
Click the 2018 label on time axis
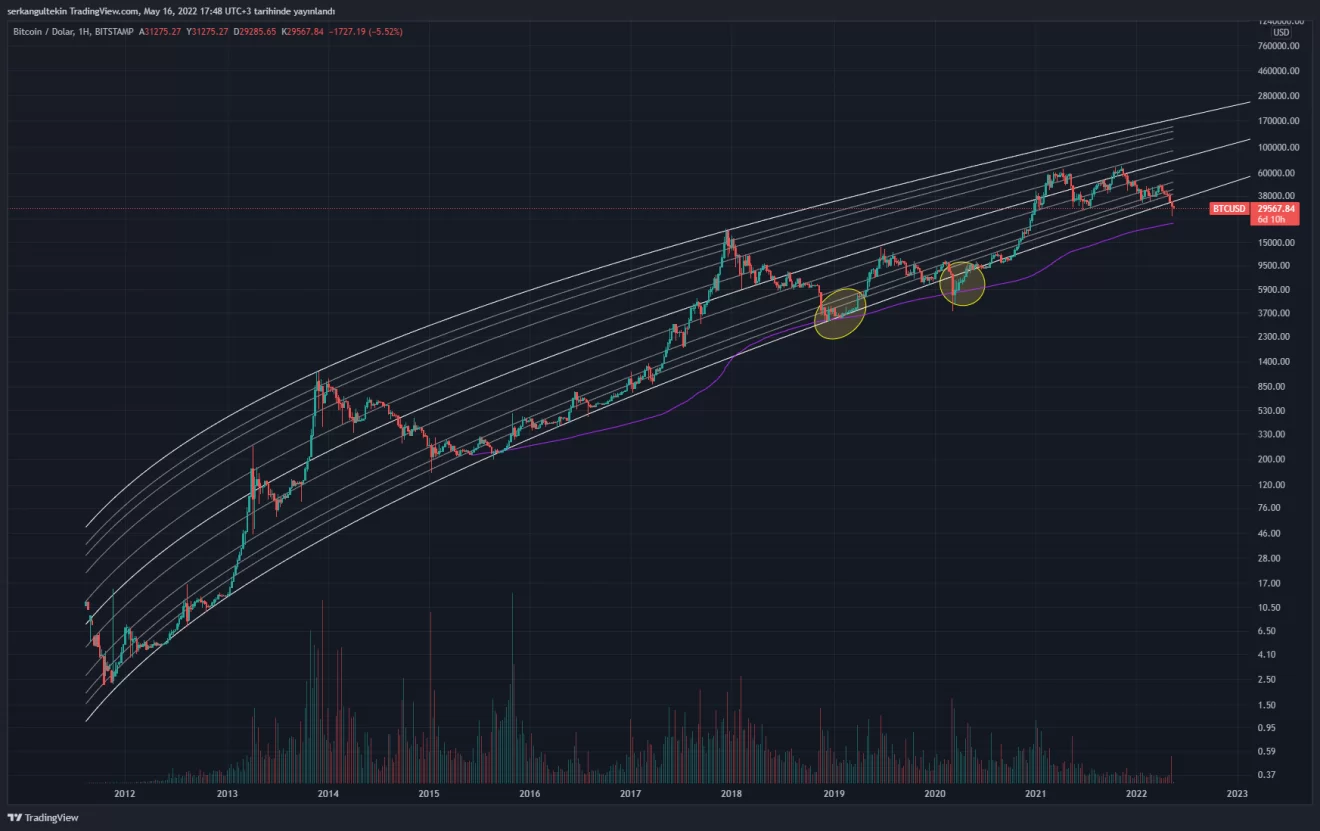click(x=731, y=794)
